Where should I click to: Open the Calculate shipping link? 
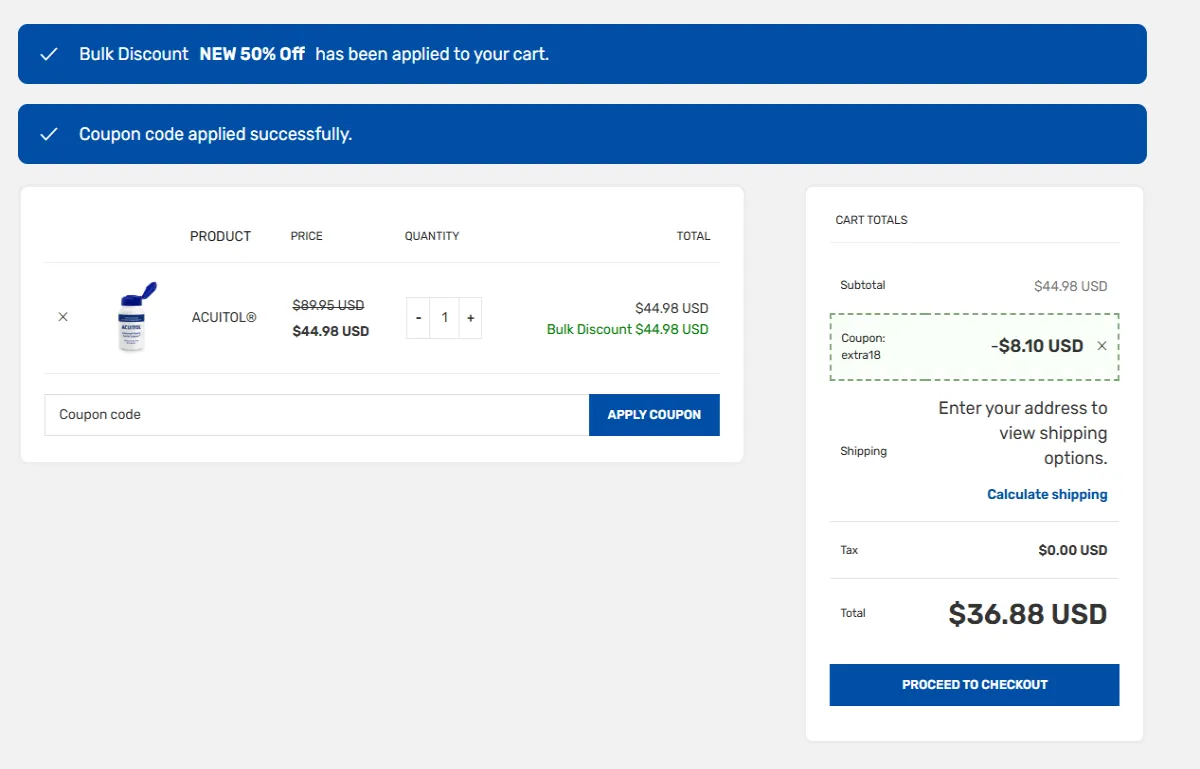pos(1047,494)
